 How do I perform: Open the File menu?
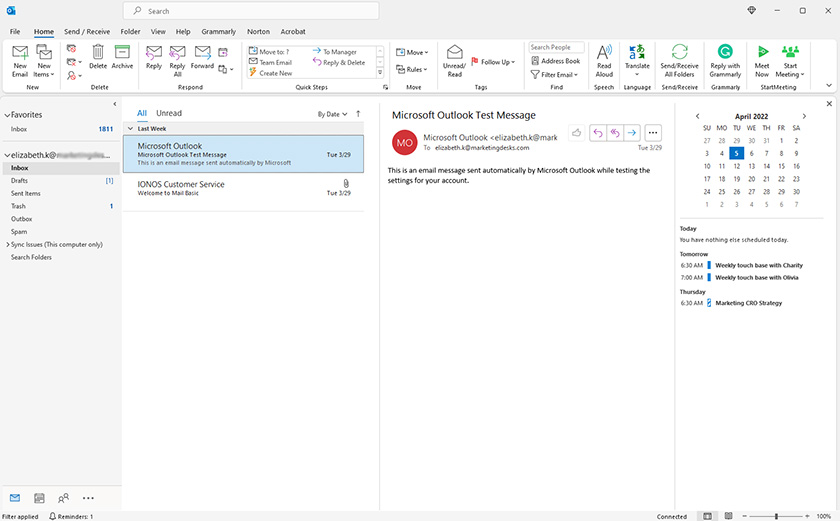pyautogui.click(x=15, y=32)
